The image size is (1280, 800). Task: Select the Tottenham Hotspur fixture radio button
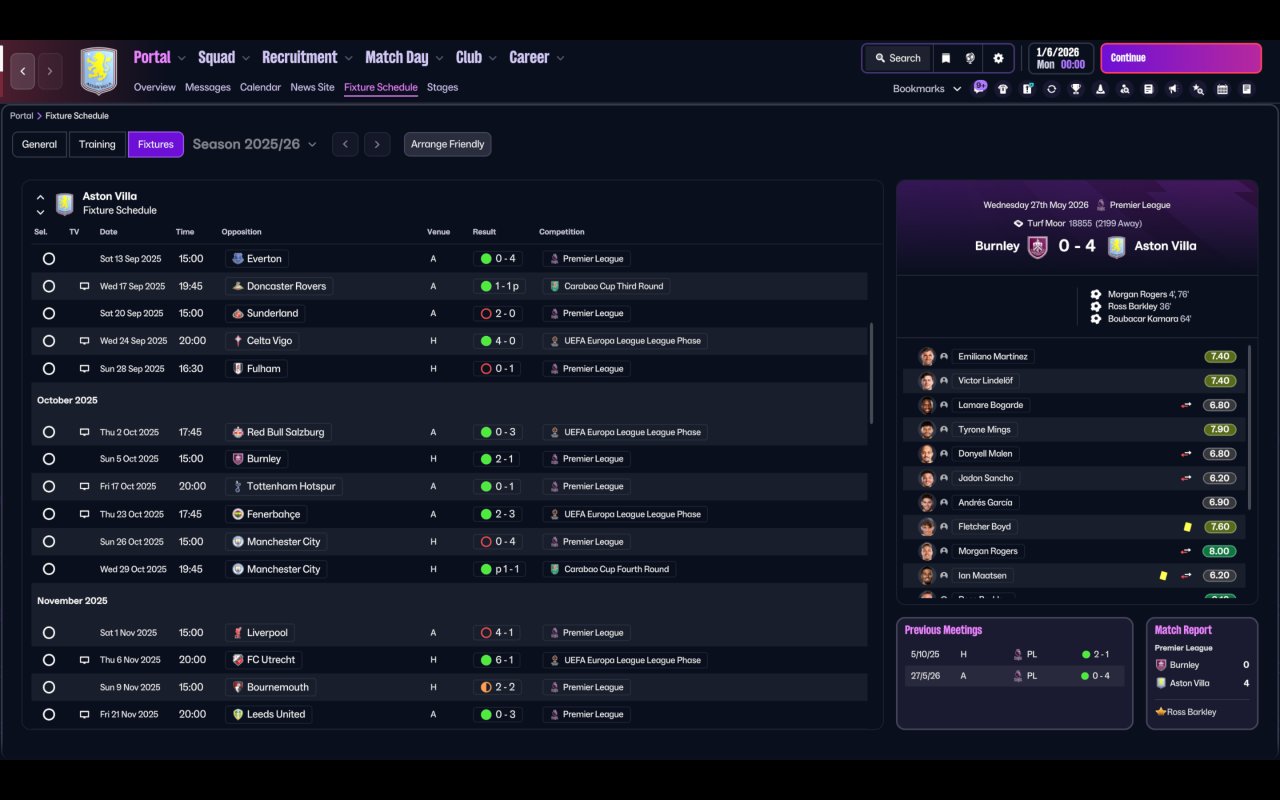(x=49, y=487)
